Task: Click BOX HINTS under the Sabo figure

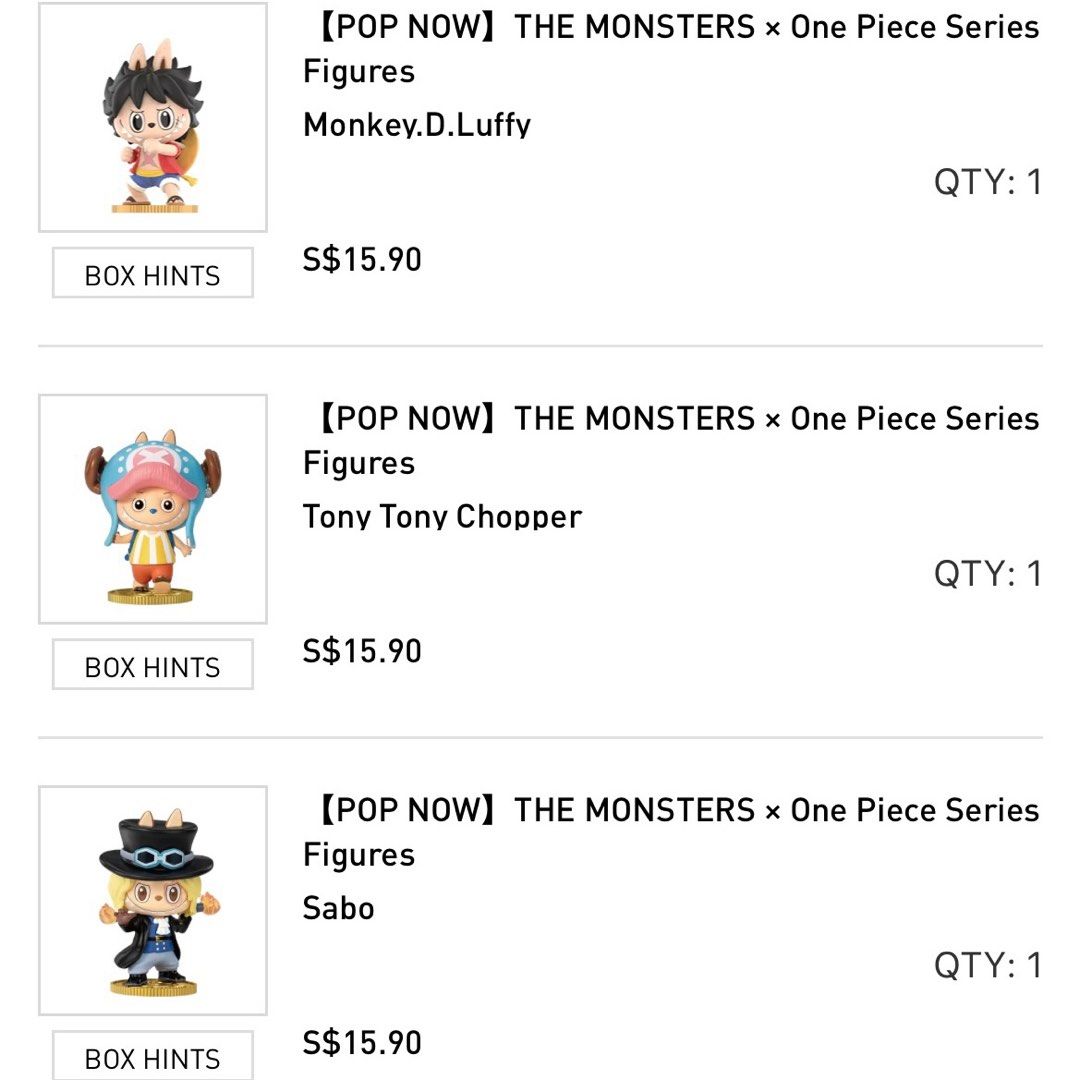Action: click(152, 1055)
